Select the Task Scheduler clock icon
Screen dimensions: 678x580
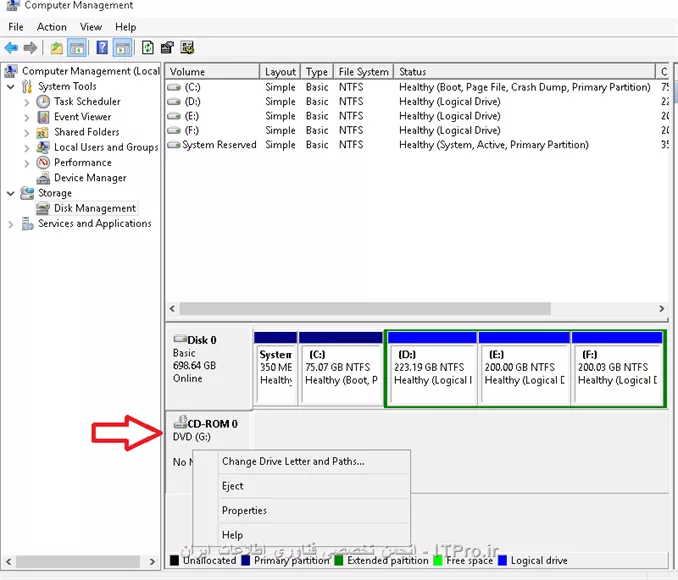click(x=43, y=102)
